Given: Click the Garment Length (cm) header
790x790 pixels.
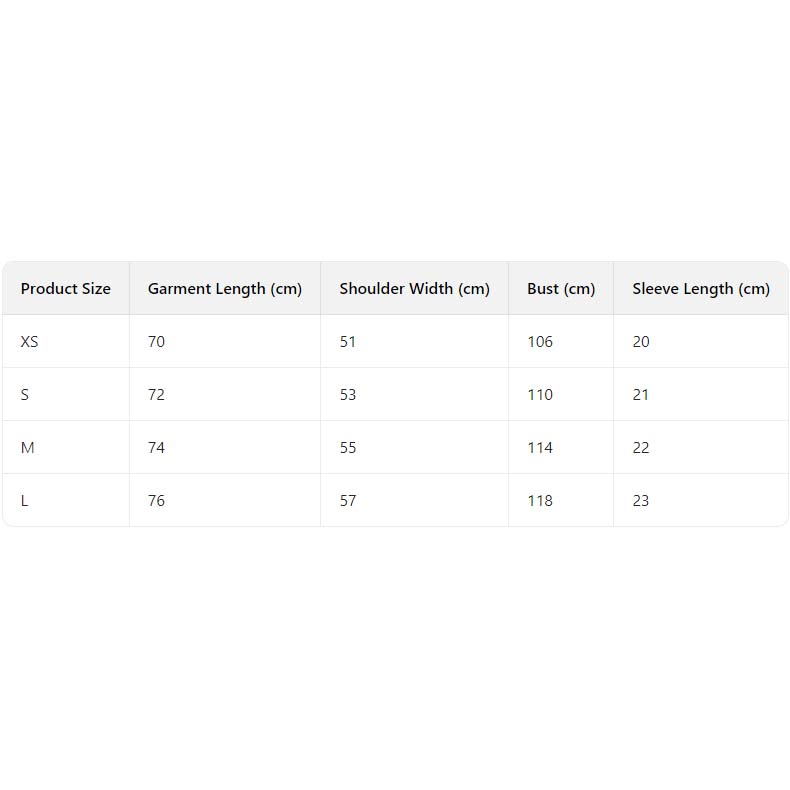Looking at the screenshot, I should point(224,289).
